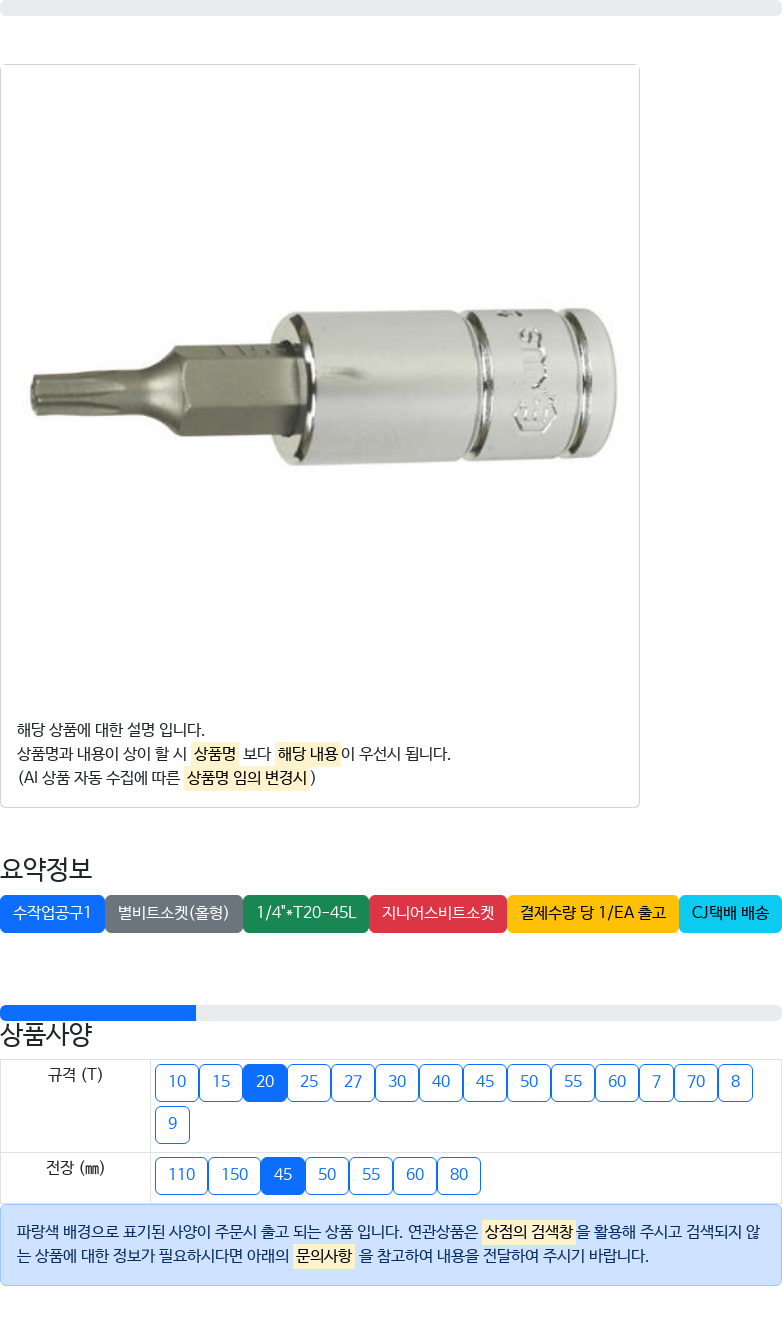The height and width of the screenshot is (1341, 782).
Task: Pick size 9 on second row
Action: [172, 1124]
